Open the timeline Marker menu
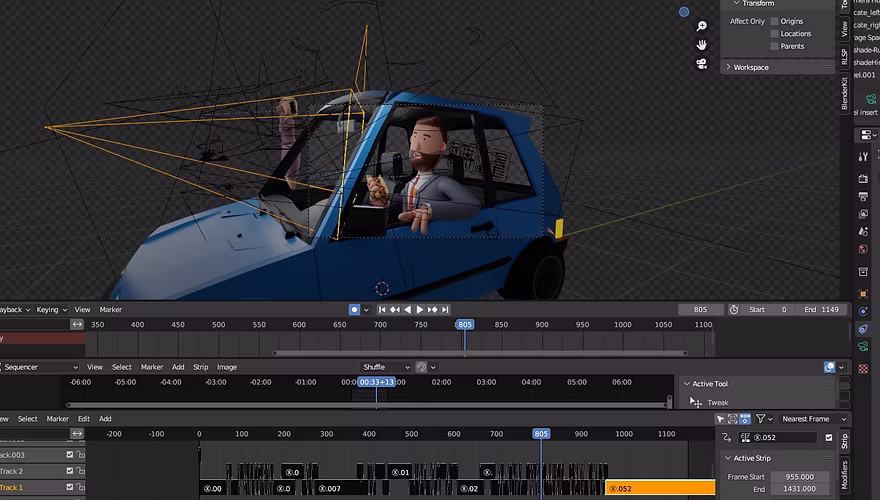The image size is (880, 500). point(111,310)
